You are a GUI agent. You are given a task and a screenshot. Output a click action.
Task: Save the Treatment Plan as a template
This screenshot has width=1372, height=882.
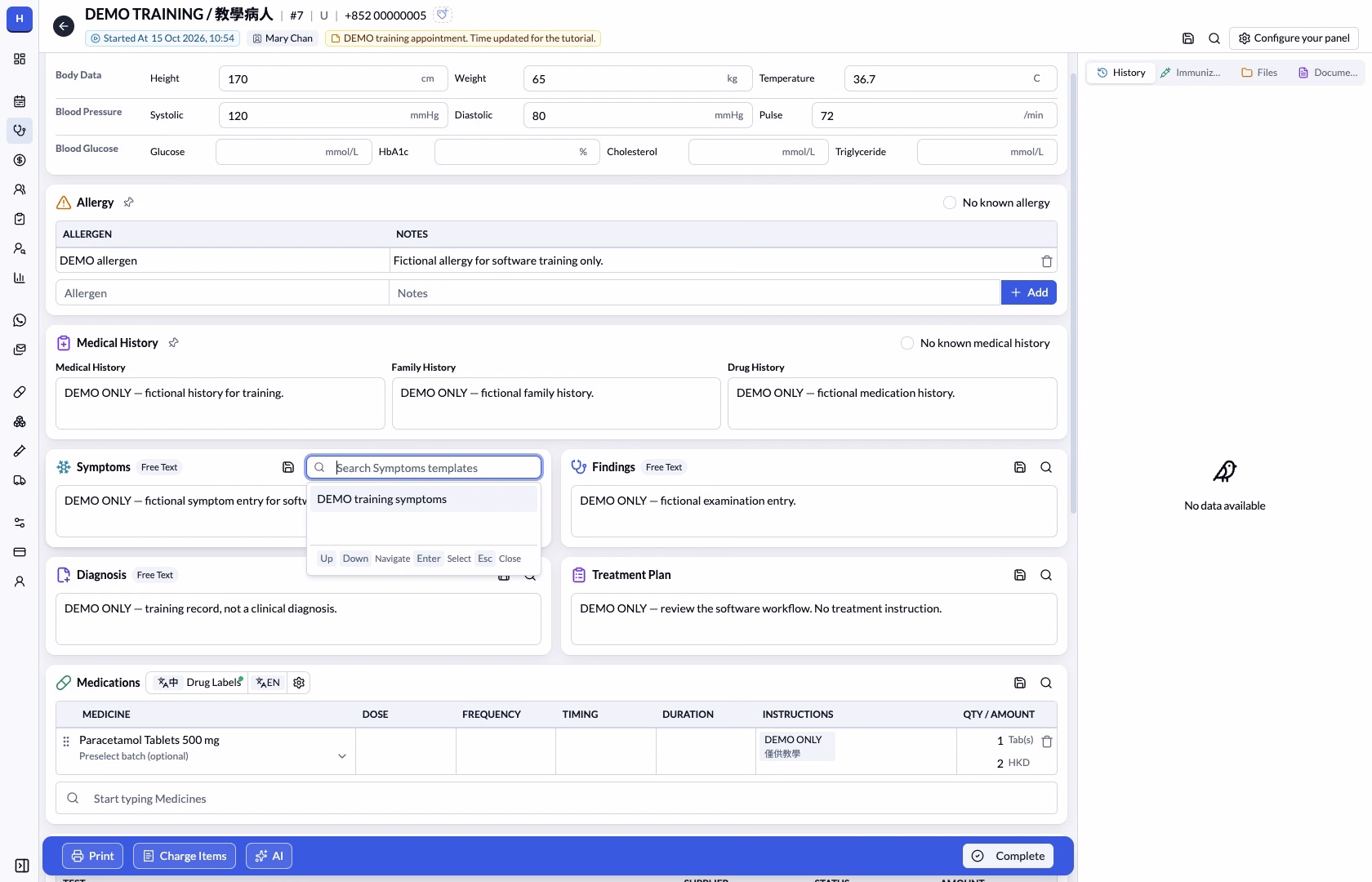(x=1020, y=575)
